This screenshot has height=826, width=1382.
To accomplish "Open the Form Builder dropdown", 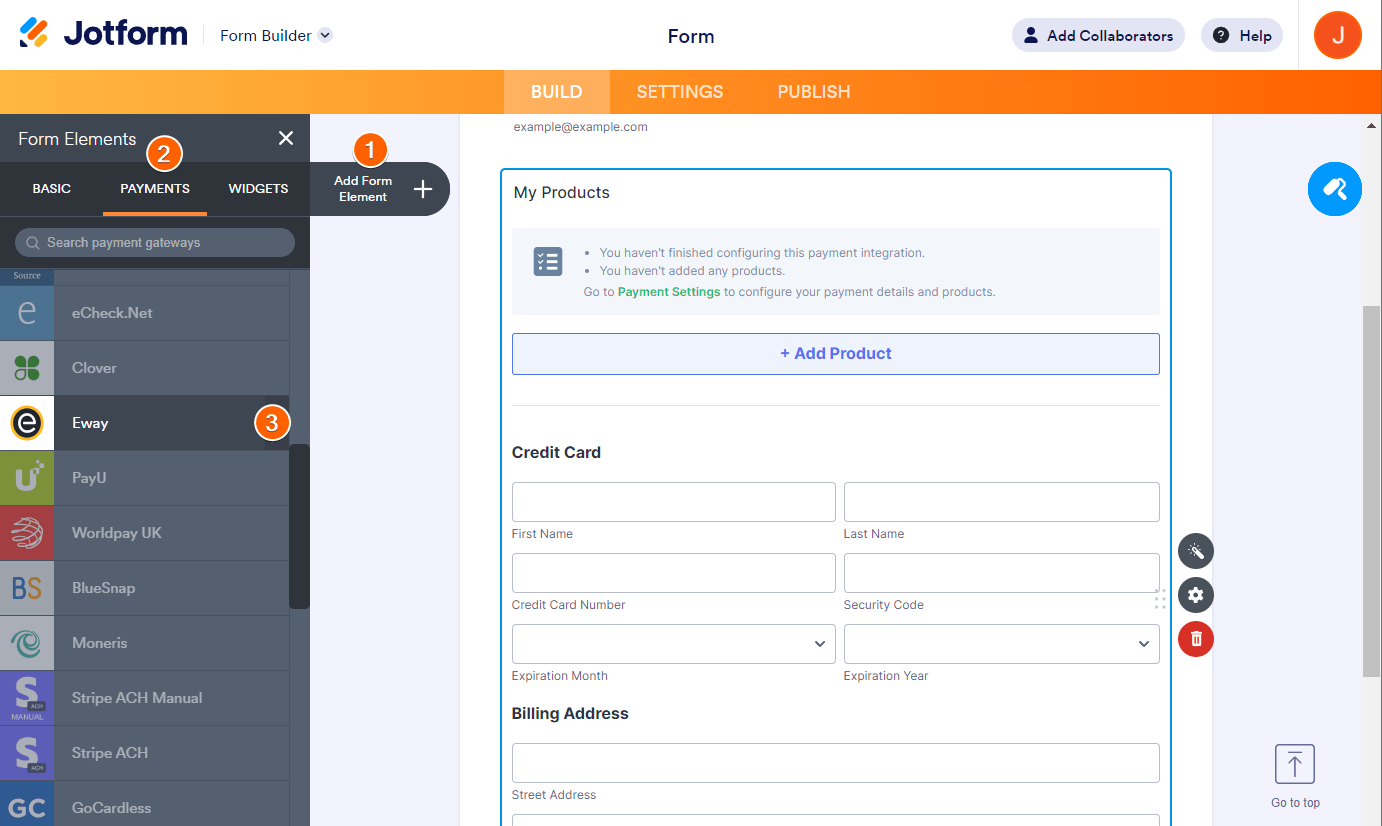I will tap(276, 35).
